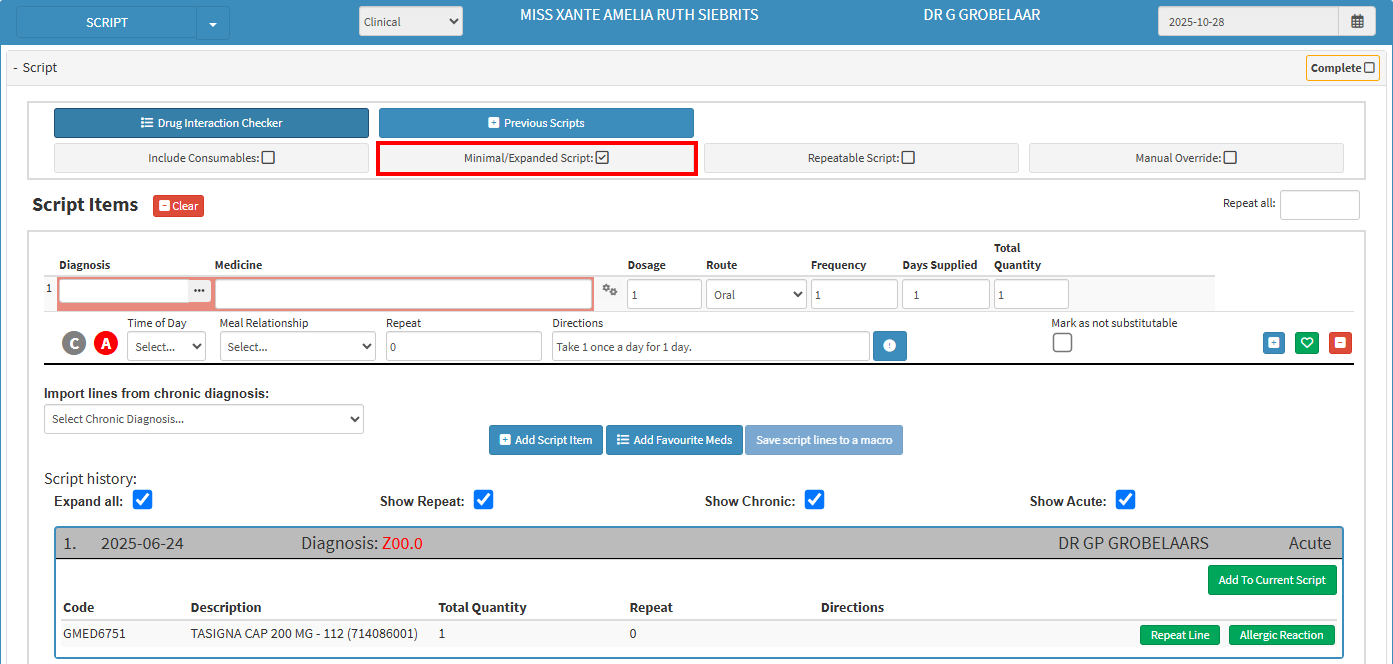Uncheck the Show Chronic checkbox

click(x=814, y=500)
